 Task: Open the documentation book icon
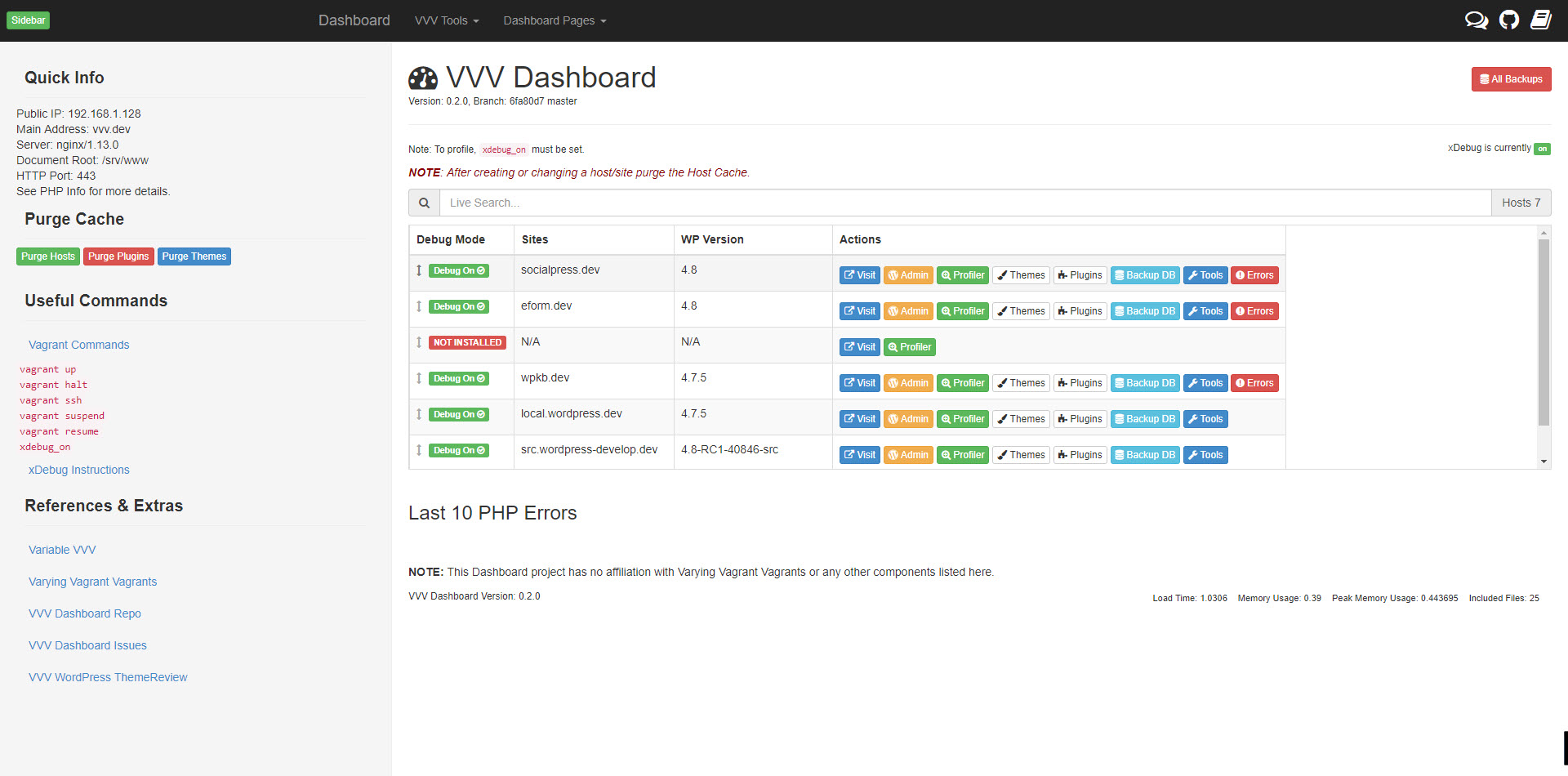pos(1541,20)
